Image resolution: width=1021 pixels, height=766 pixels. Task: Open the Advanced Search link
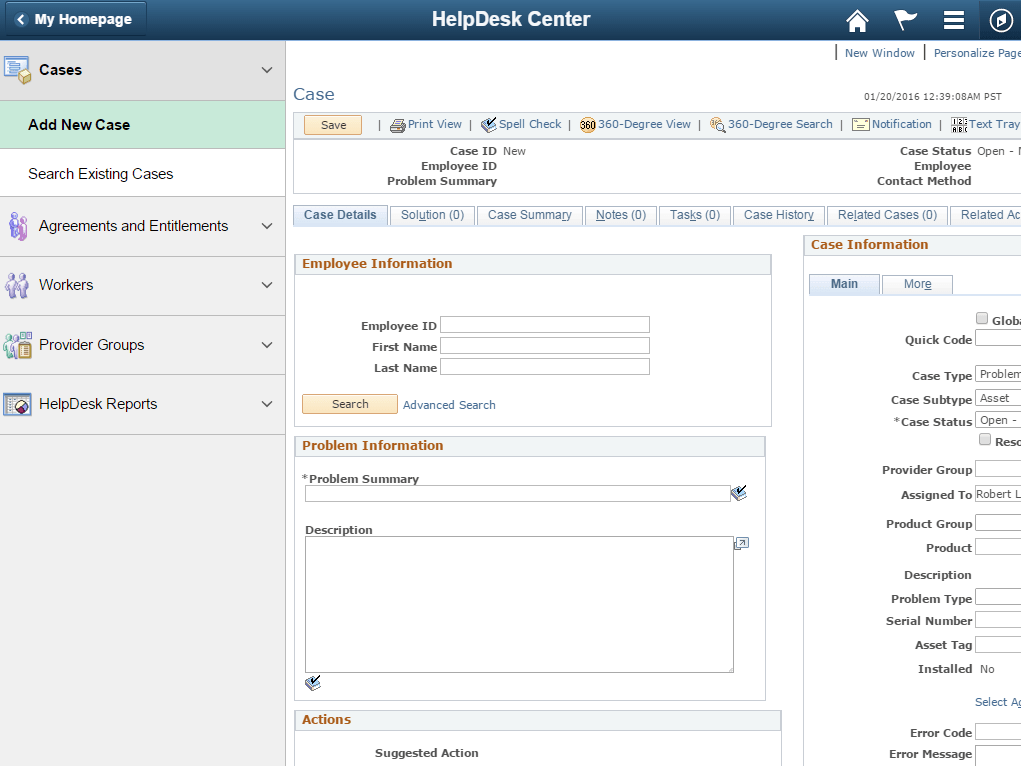coord(448,404)
